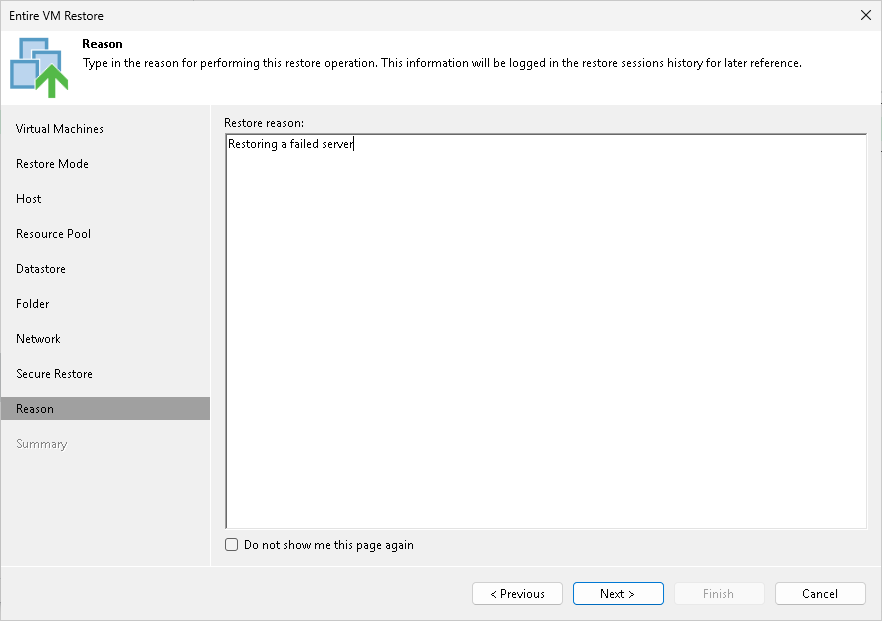This screenshot has height=621, width=882.
Task: Click the Next button
Action: (x=618, y=593)
